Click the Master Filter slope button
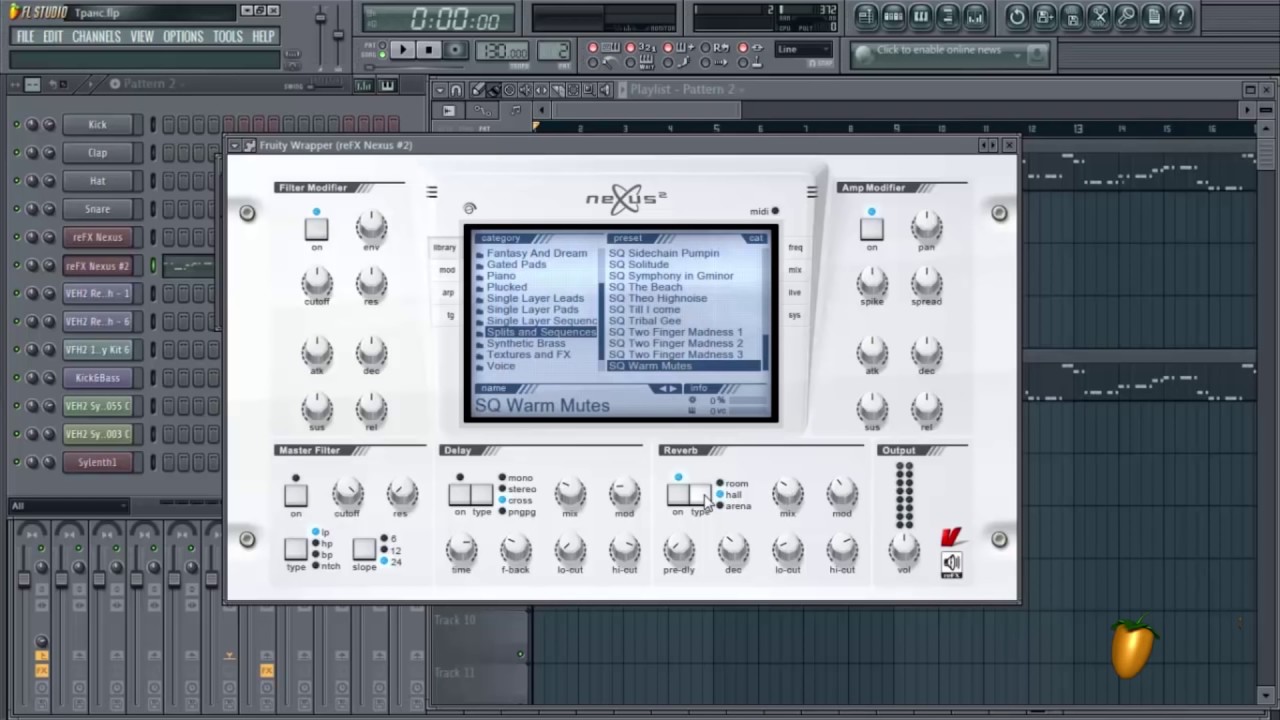The height and width of the screenshot is (720, 1280). click(364, 549)
